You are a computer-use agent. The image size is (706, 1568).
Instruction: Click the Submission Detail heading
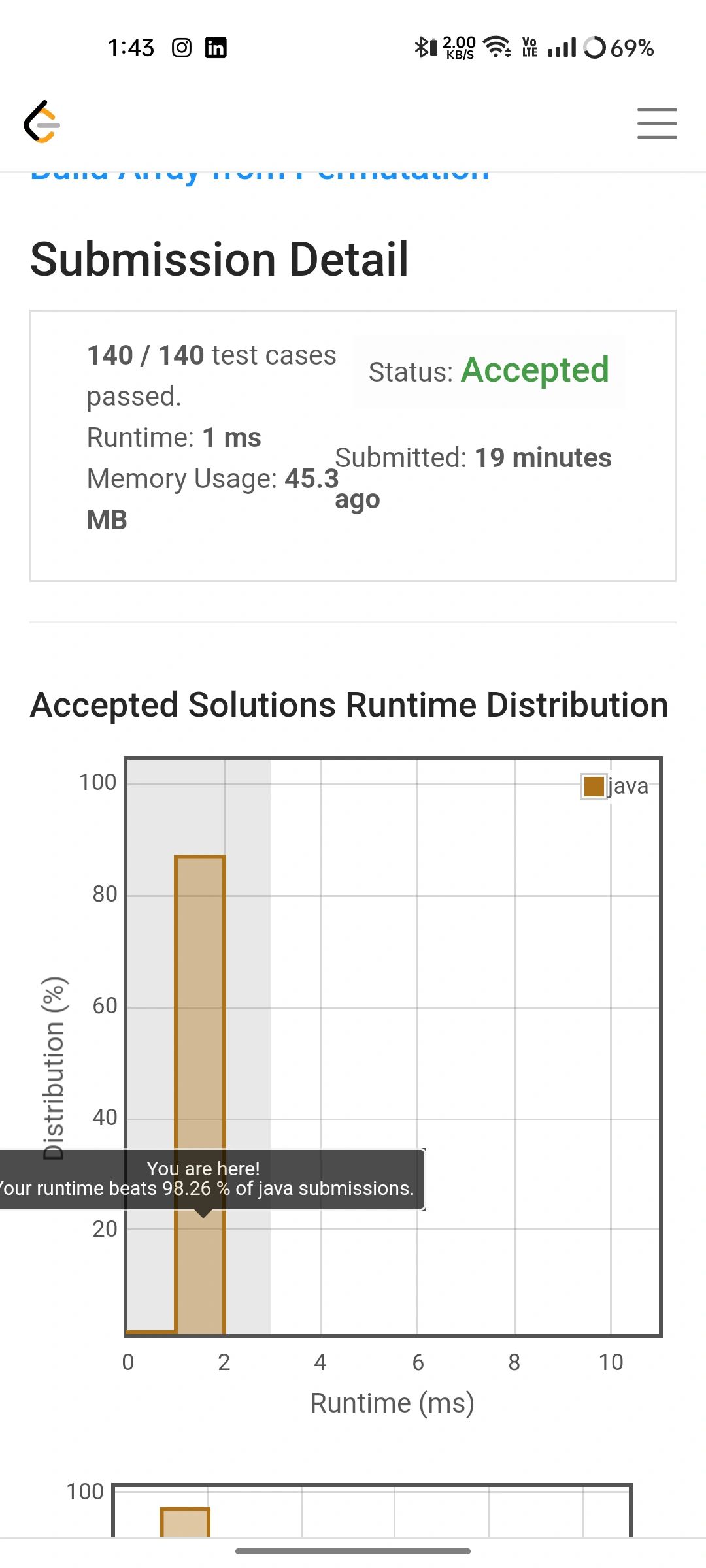click(x=220, y=259)
